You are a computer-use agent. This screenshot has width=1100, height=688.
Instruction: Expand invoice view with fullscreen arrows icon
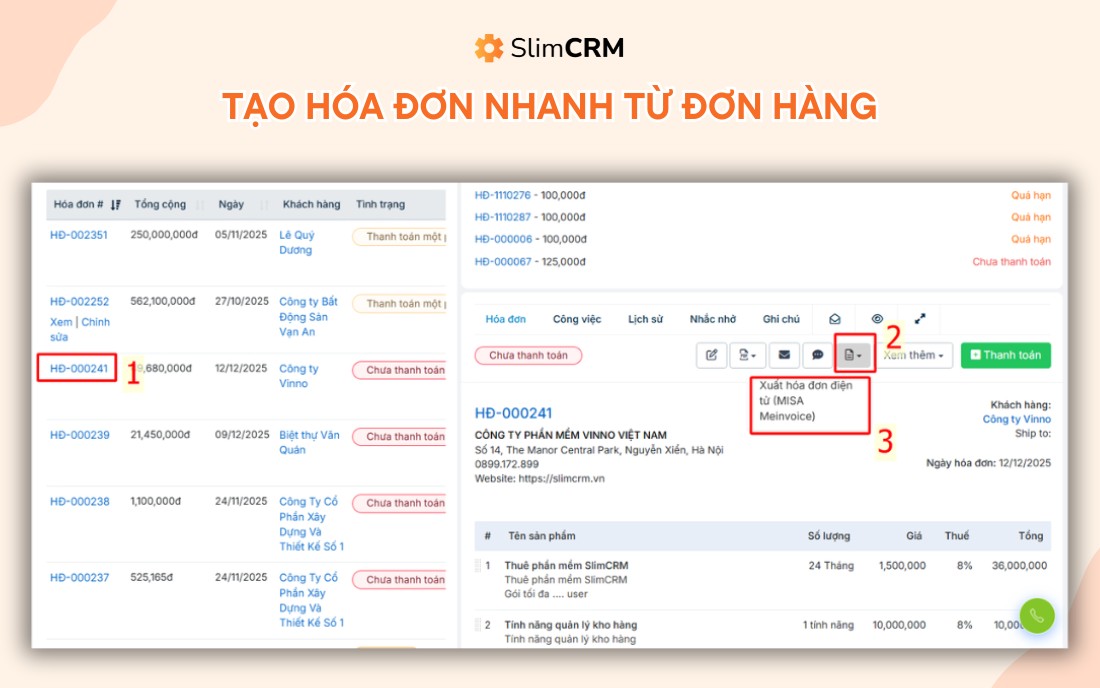point(920,319)
